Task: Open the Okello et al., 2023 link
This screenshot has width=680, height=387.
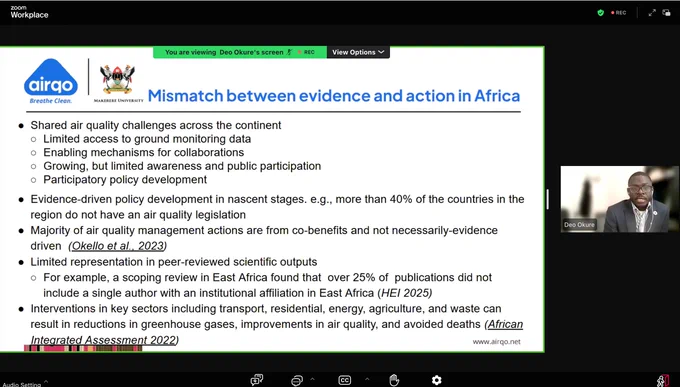Action: pyautogui.click(x=118, y=246)
